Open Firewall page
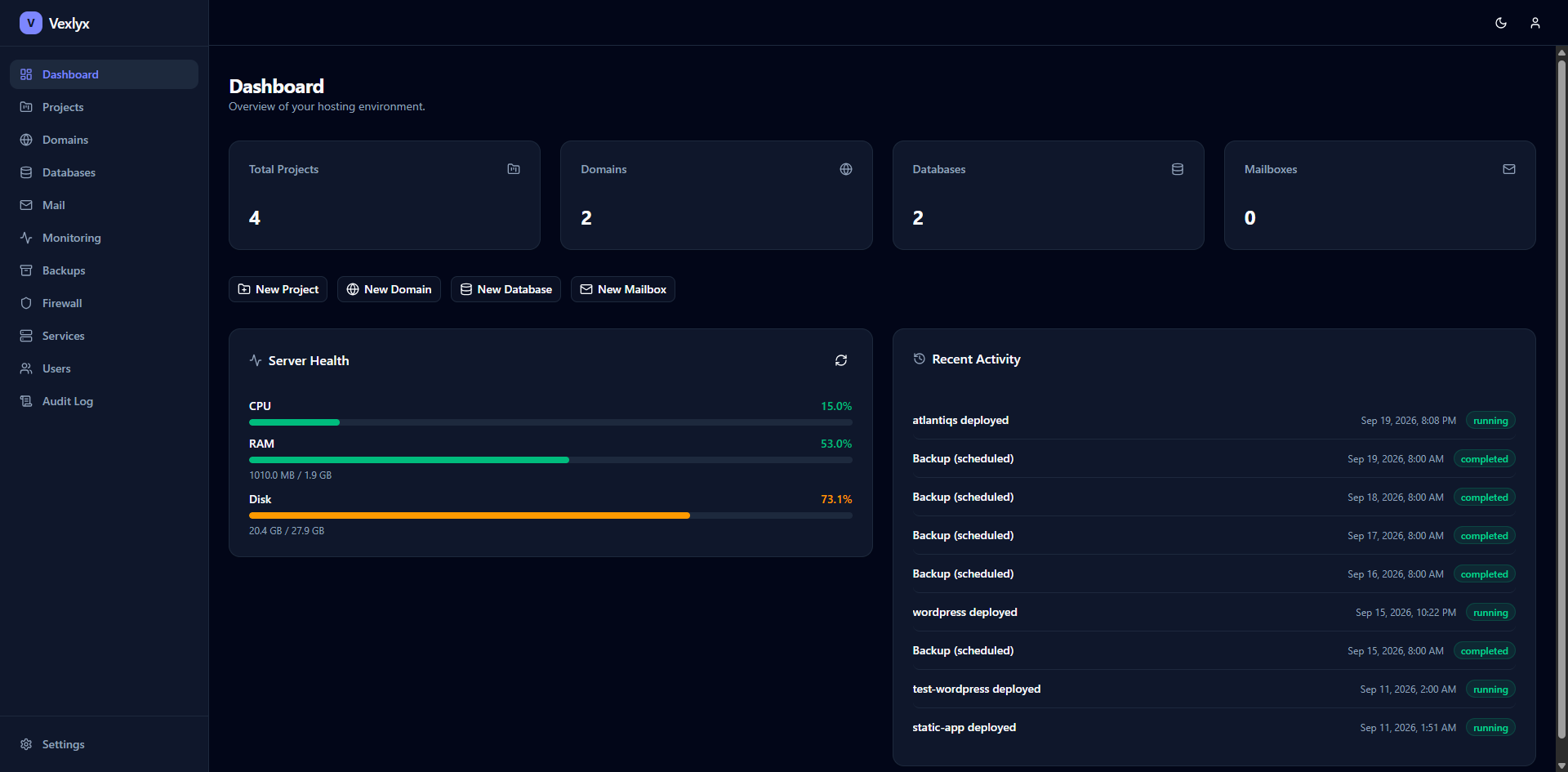This screenshot has width=1568, height=772. point(104,303)
